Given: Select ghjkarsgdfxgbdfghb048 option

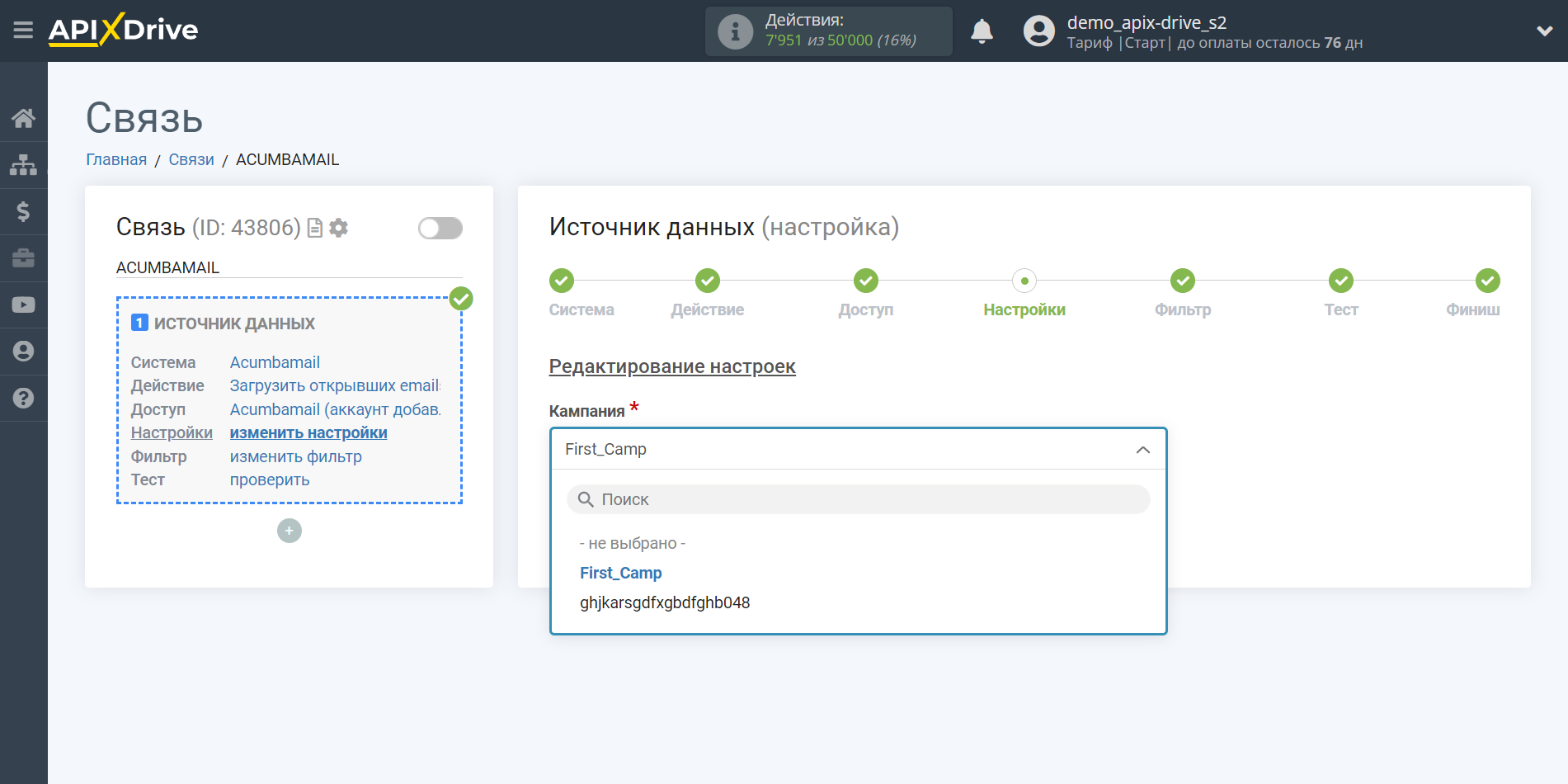Looking at the screenshot, I should click(x=665, y=602).
